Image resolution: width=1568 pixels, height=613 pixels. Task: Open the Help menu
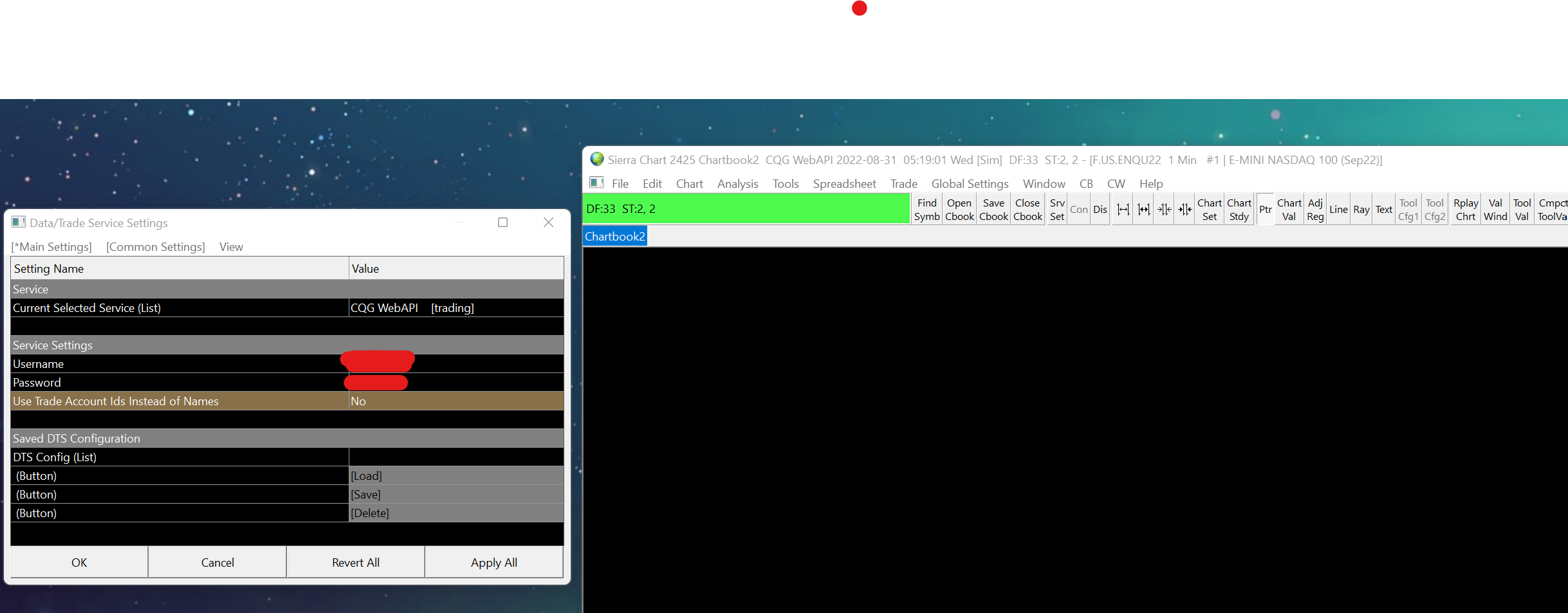[1151, 184]
